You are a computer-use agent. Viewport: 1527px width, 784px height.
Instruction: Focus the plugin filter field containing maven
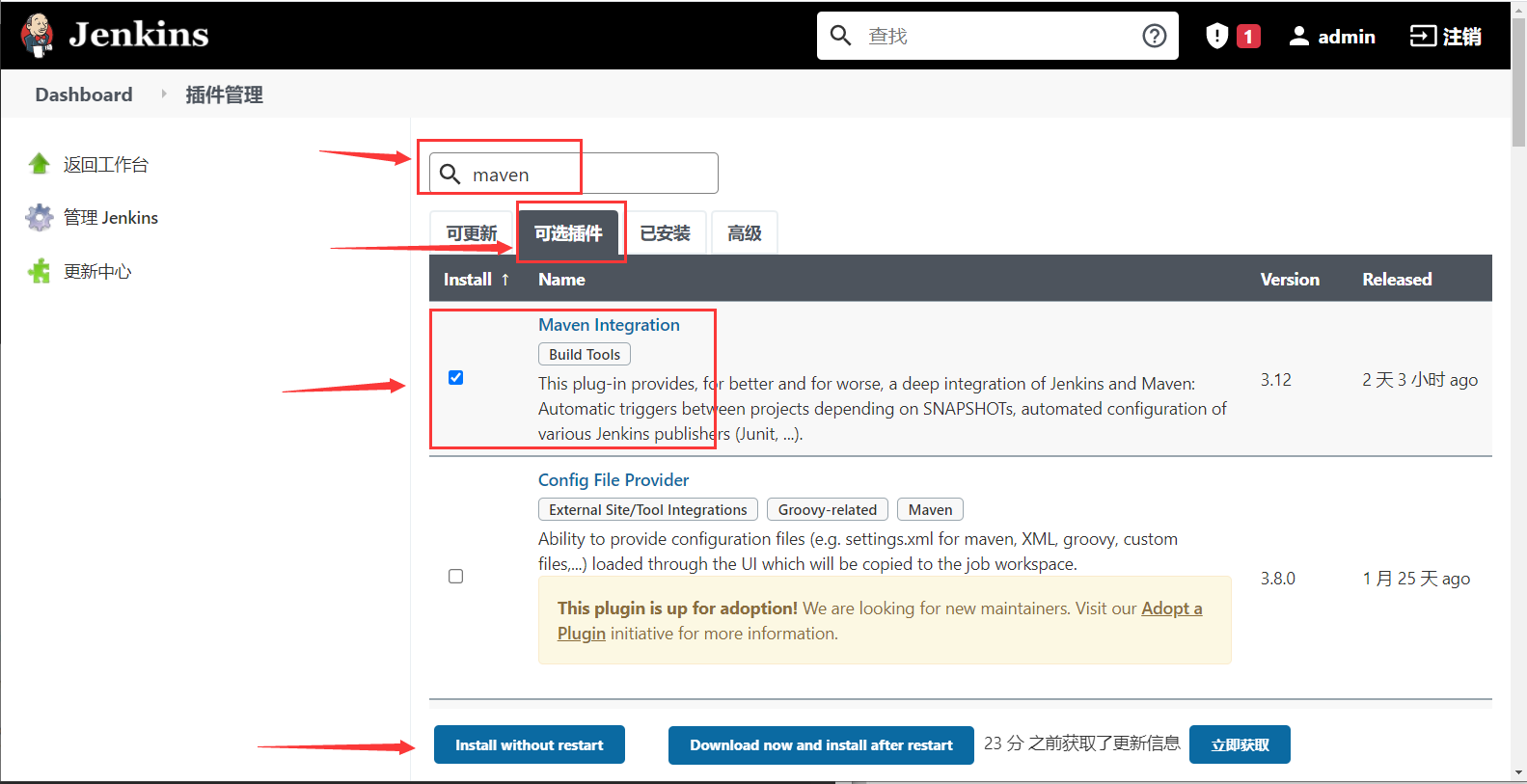574,174
